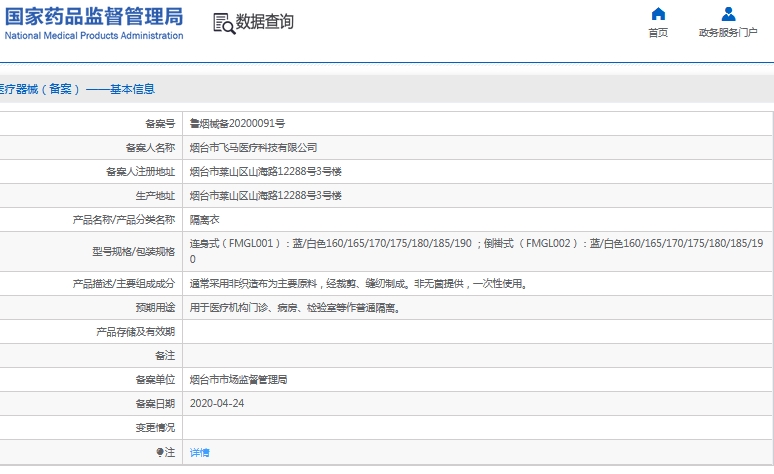Click the 产品名称/产品分类名称 label
This screenshot has width=774, height=474.
(123, 220)
